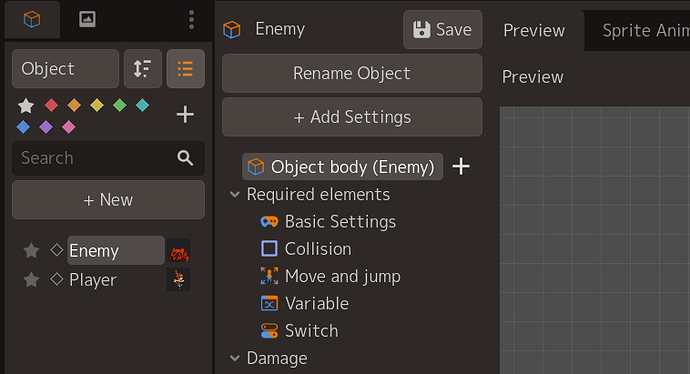This screenshot has height=374, width=690.
Task: Click the plus icon beside color tags
Action: pyautogui.click(x=185, y=114)
